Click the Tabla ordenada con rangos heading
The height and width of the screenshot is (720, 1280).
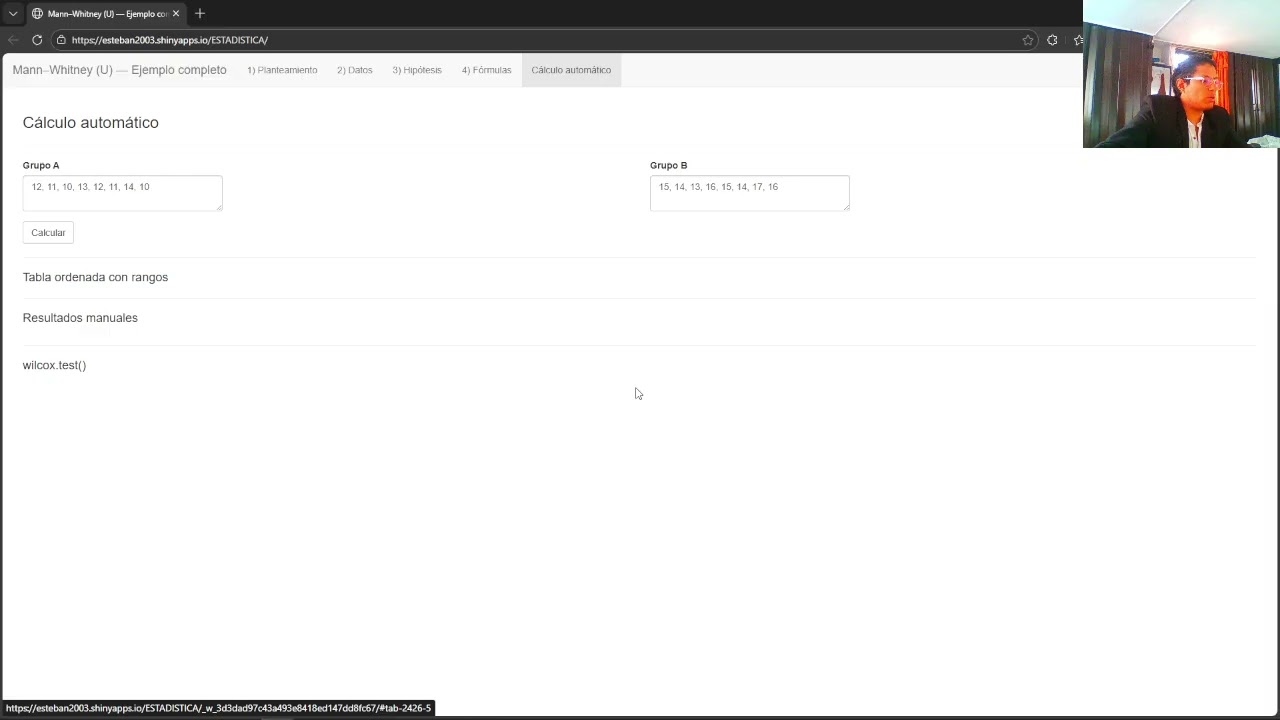tap(95, 277)
